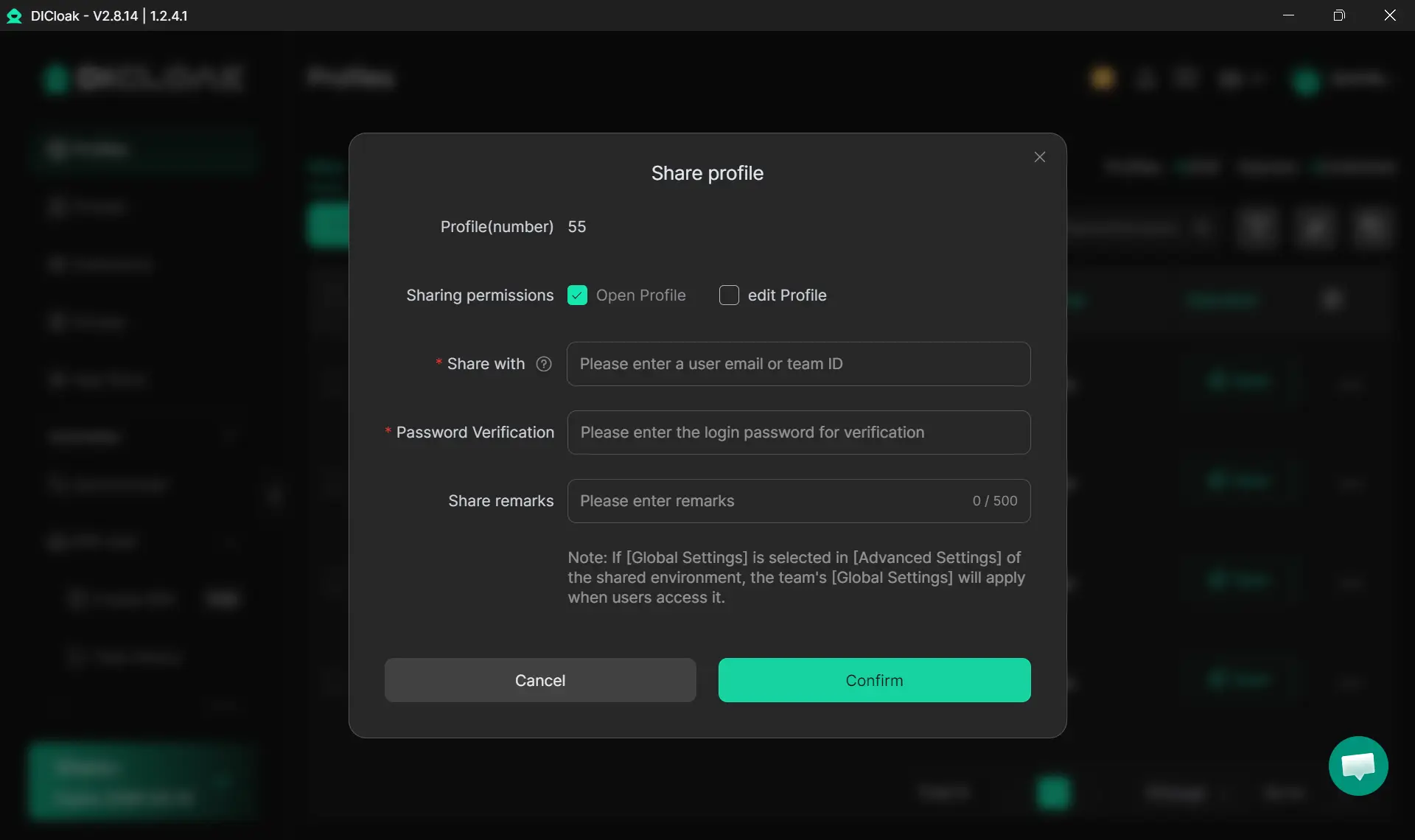1415x840 pixels.
Task: Click the profile number 55 value
Action: [576, 227]
